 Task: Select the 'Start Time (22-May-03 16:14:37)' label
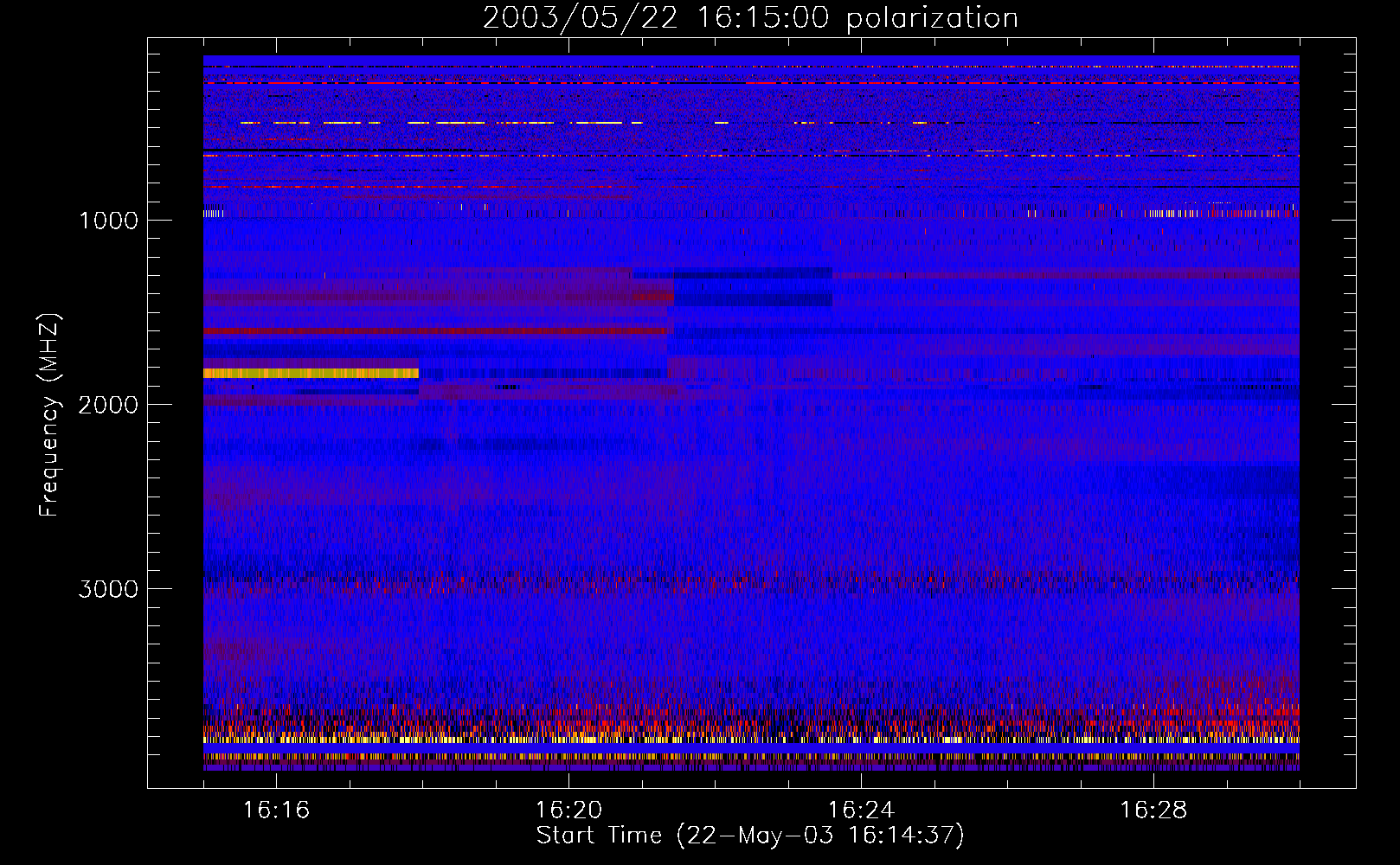(750, 836)
